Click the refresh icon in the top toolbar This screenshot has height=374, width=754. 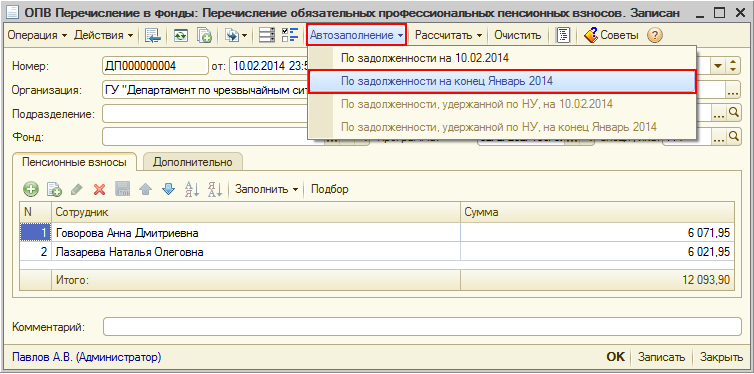181,35
